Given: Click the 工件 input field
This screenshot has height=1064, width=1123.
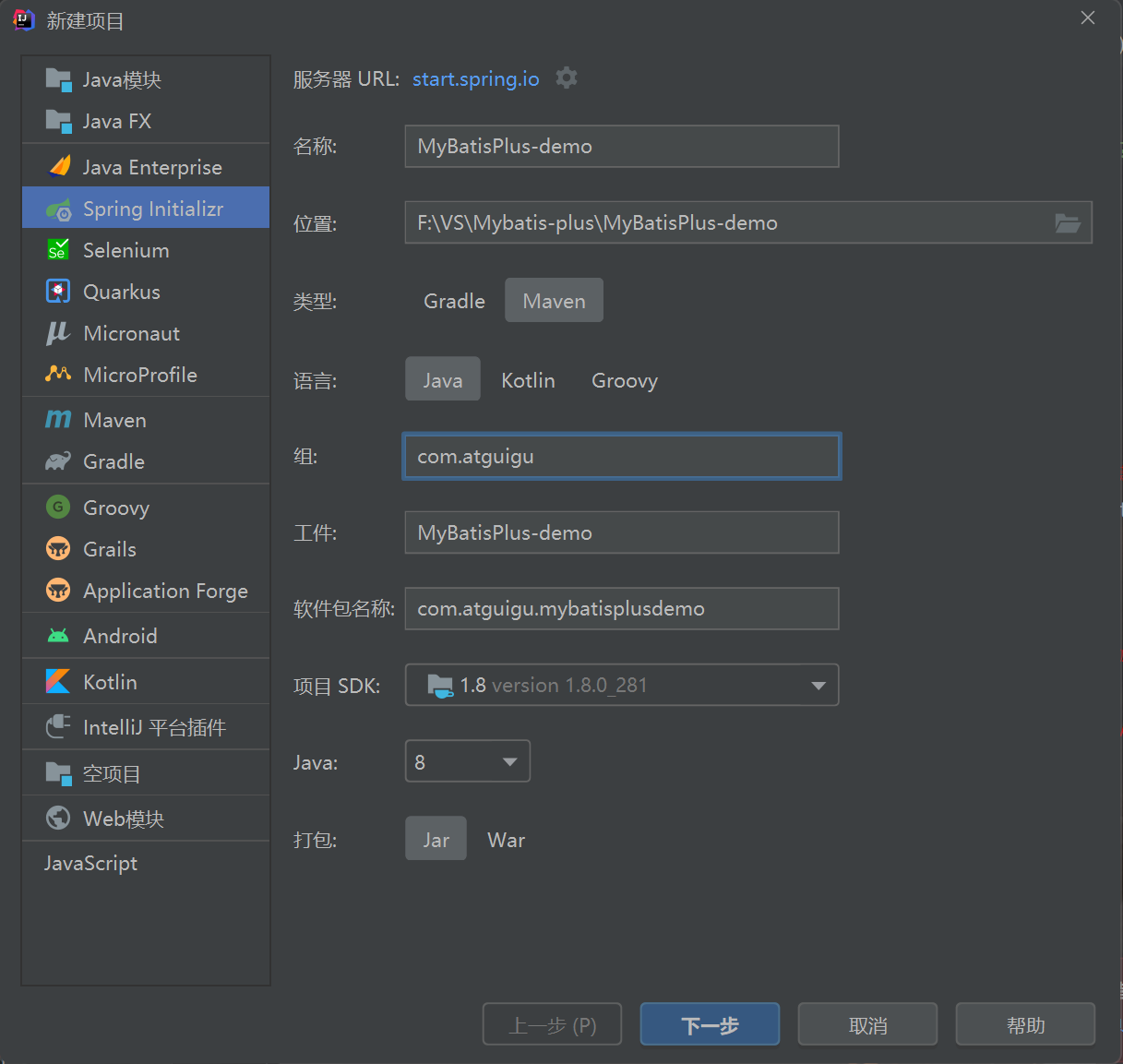Looking at the screenshot, I should 622,532.
